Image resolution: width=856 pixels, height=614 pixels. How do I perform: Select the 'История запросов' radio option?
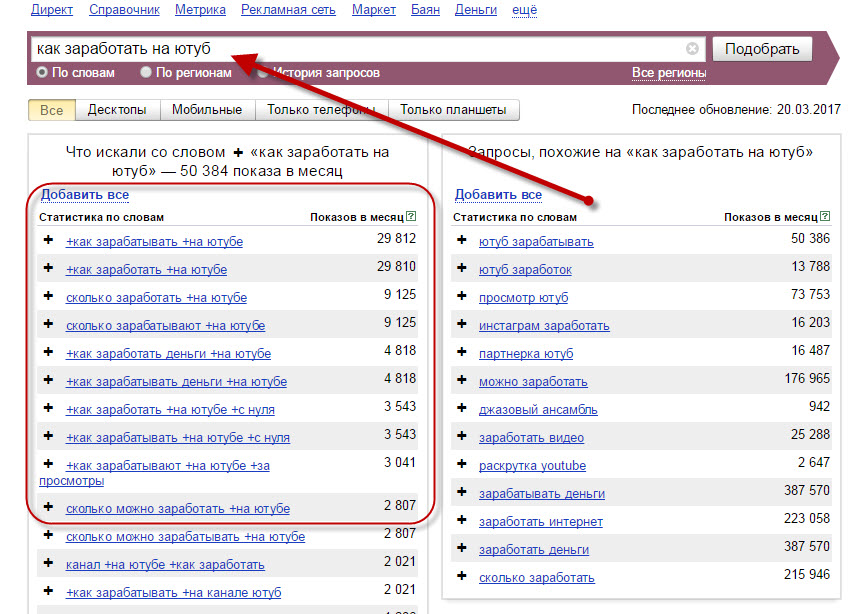pos(262,73)
